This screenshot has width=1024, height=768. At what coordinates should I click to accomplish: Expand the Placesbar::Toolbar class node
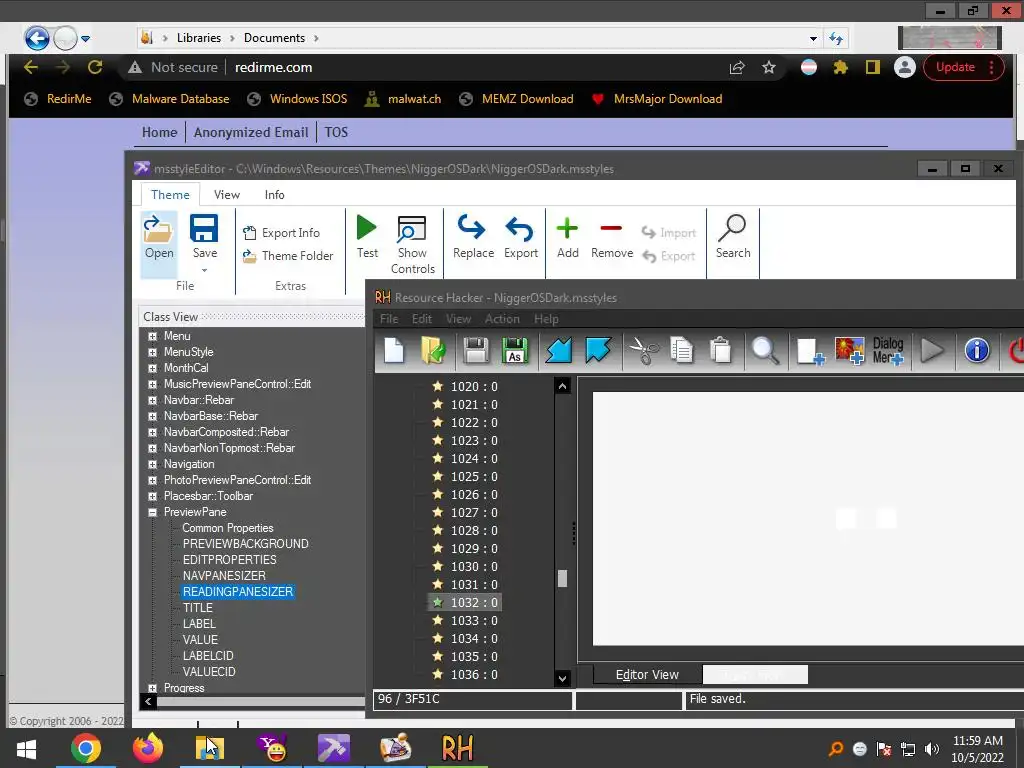(x=152, y=496)
